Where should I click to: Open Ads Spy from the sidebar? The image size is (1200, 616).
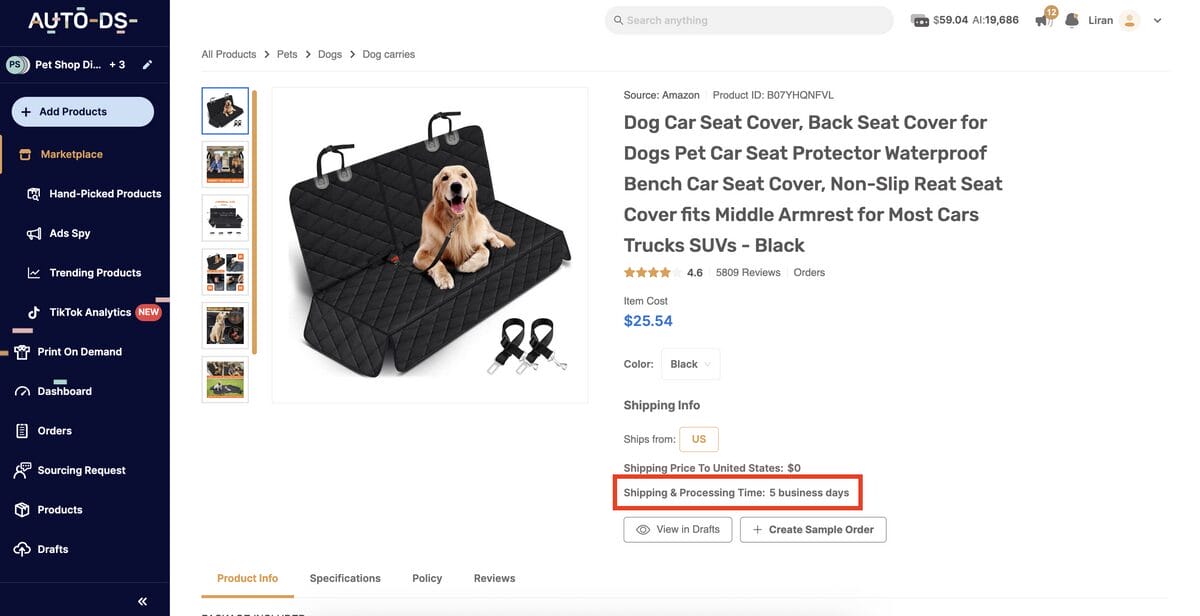pyautogui.click(x=69, y=233)
